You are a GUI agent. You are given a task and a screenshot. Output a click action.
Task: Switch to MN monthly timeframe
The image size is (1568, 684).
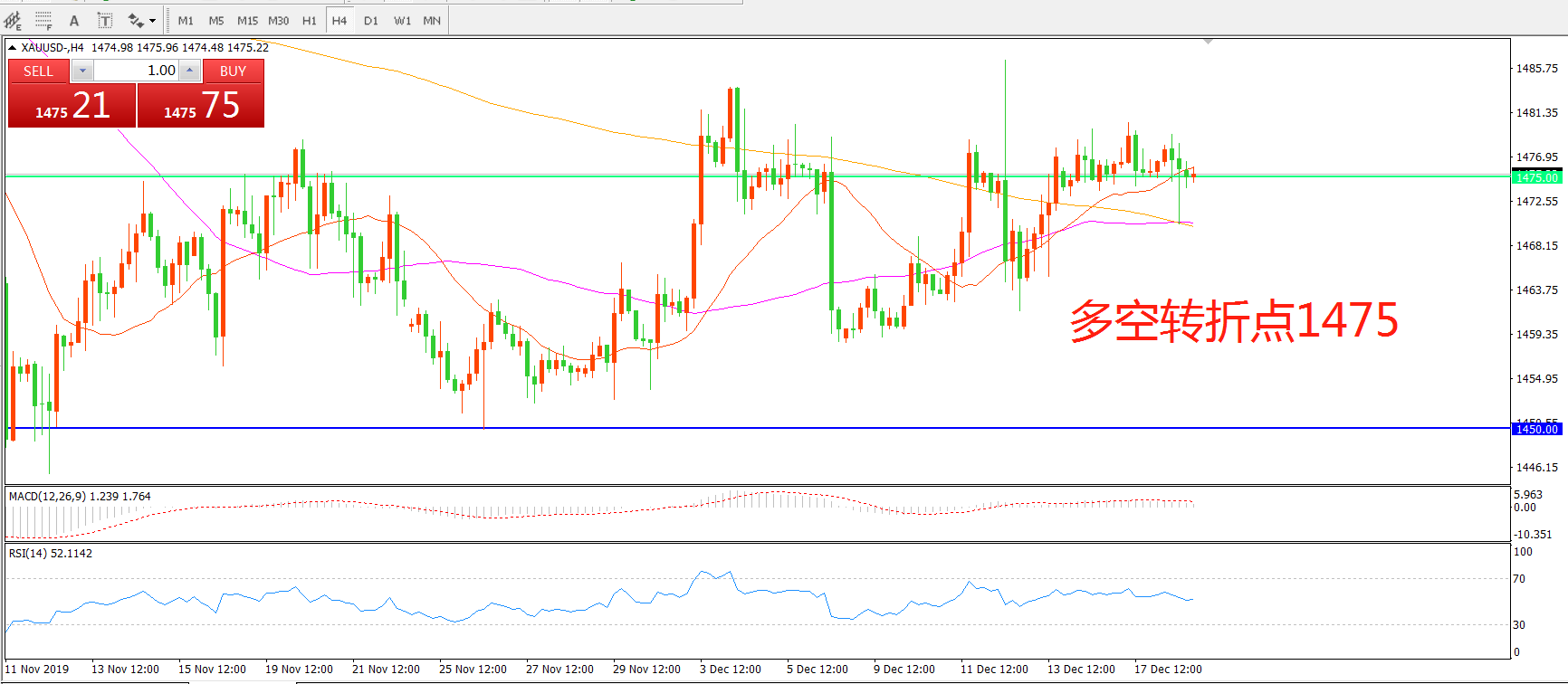pos(432,20)
